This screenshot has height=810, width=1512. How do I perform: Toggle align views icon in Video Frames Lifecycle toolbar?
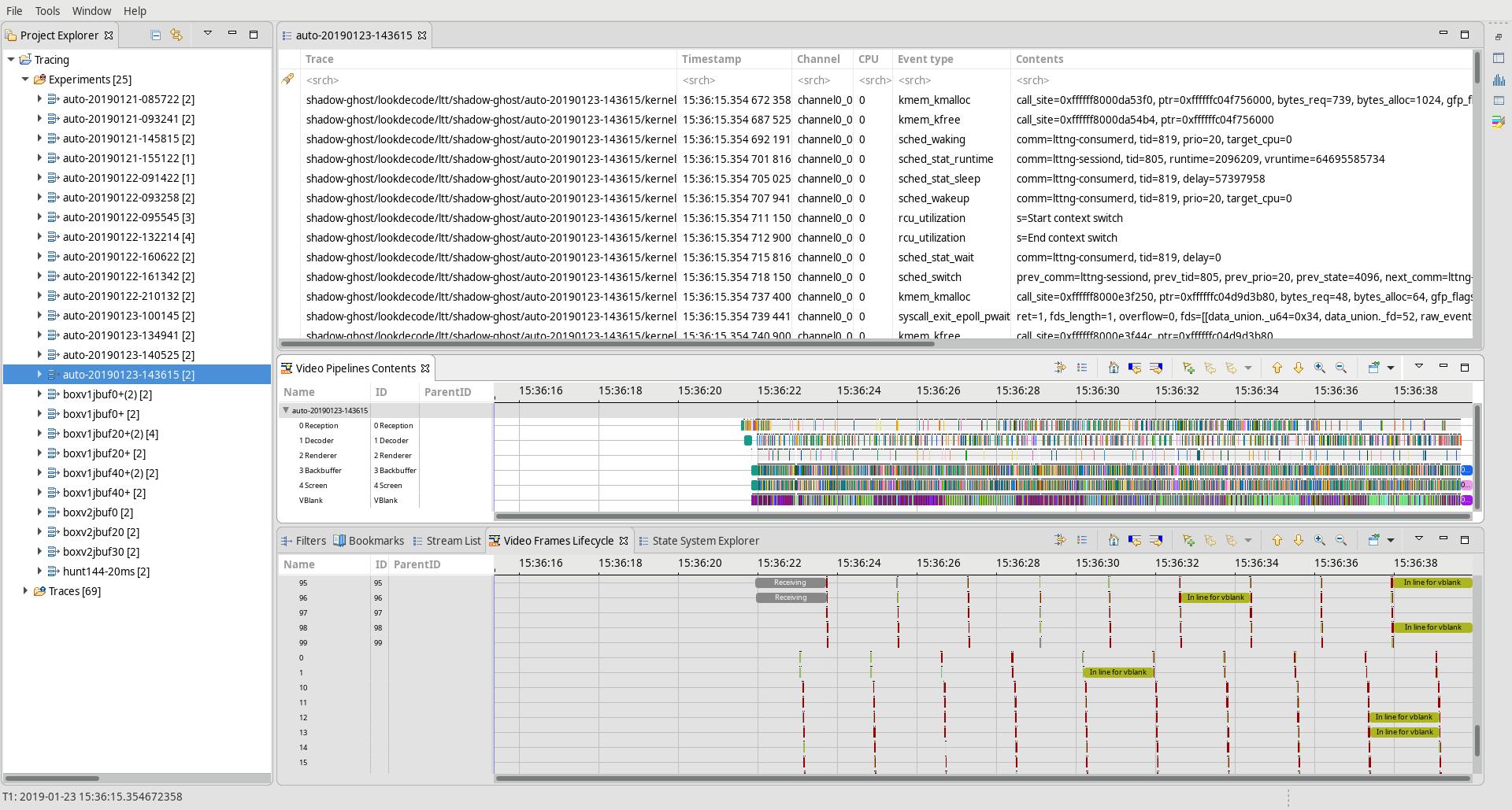point(1060,540)
